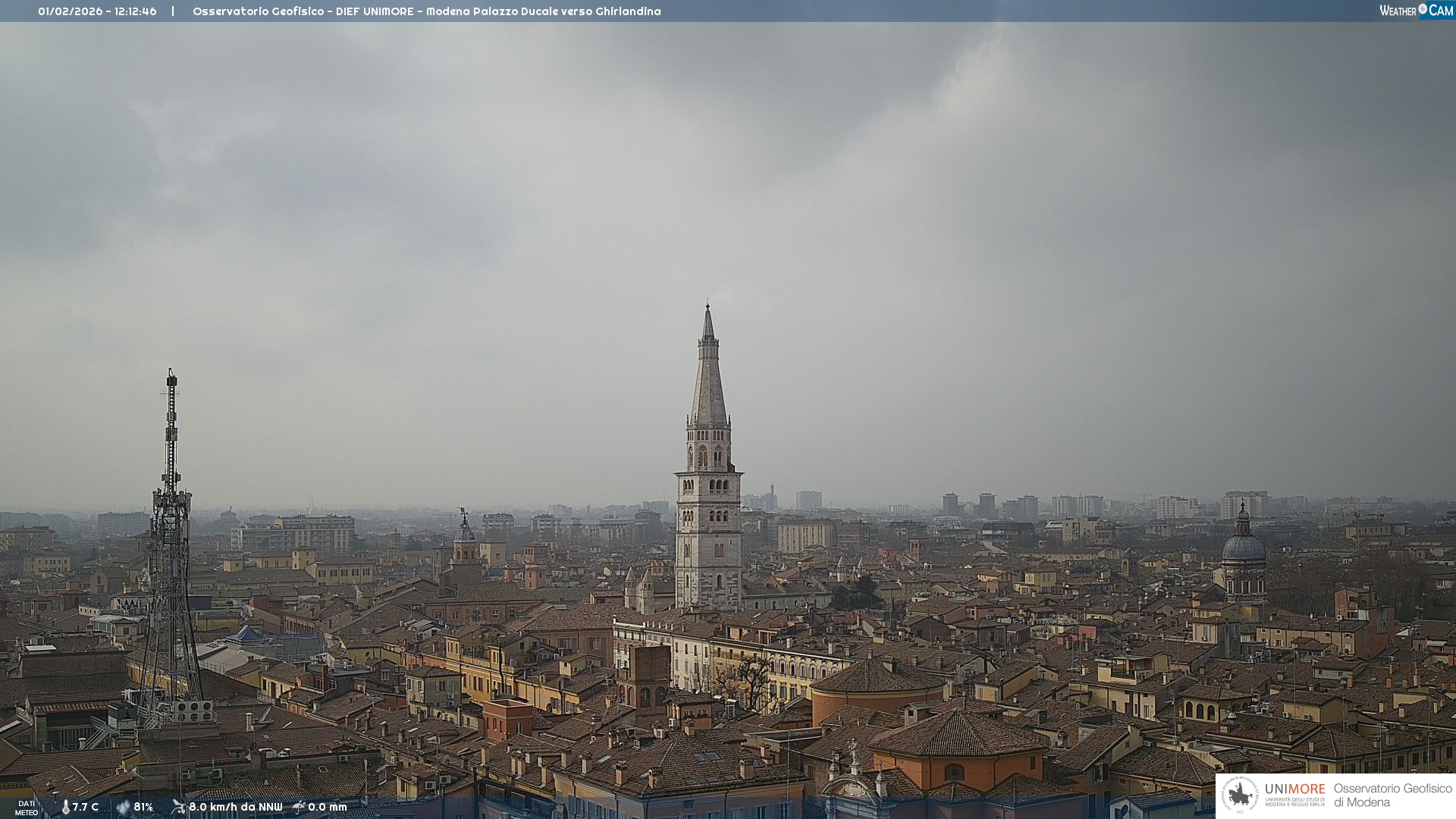
Task: Click the humidity water drops icon
Action: (123, 807)
